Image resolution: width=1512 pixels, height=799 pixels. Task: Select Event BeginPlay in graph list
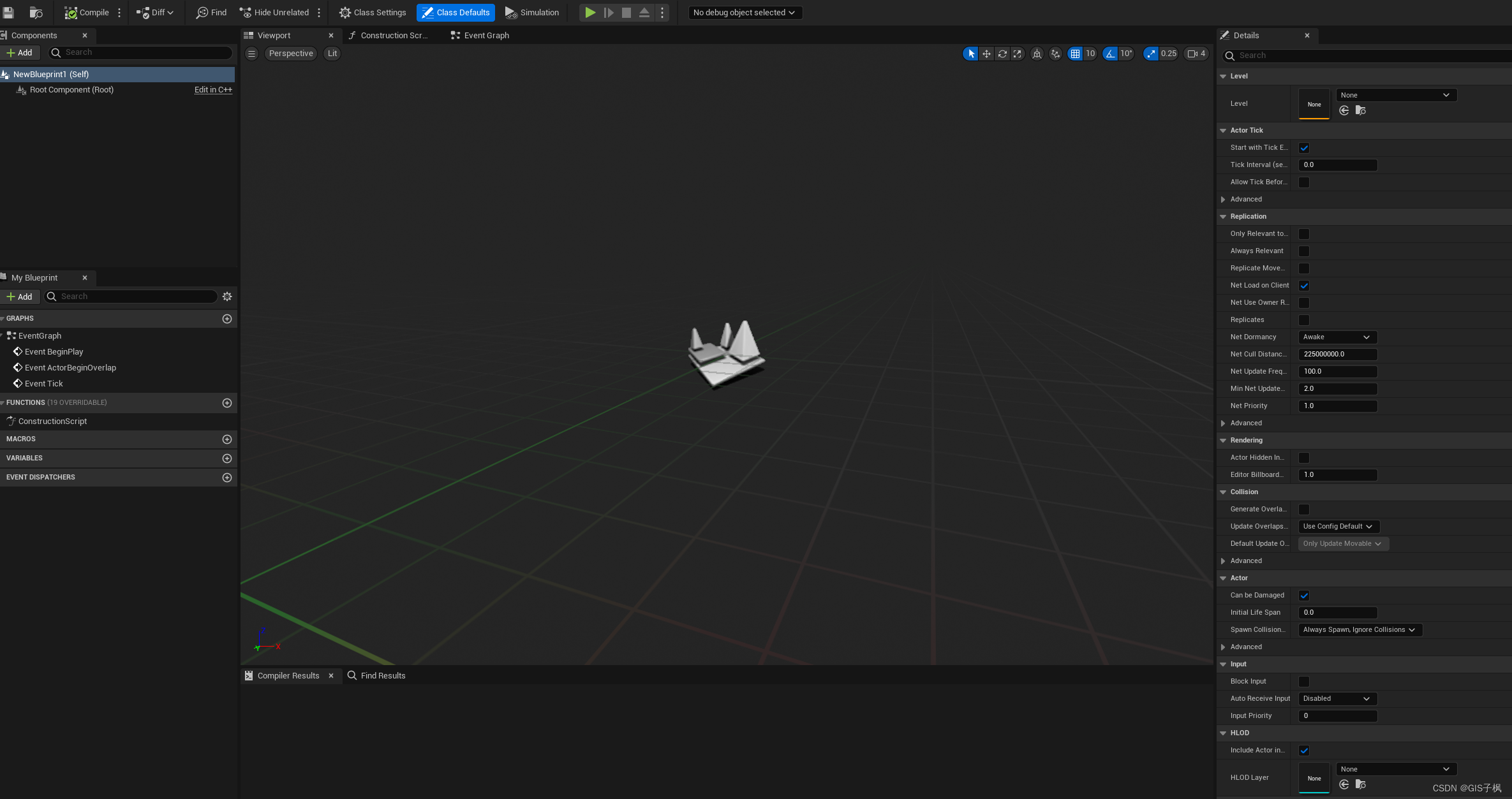(54, 352)
